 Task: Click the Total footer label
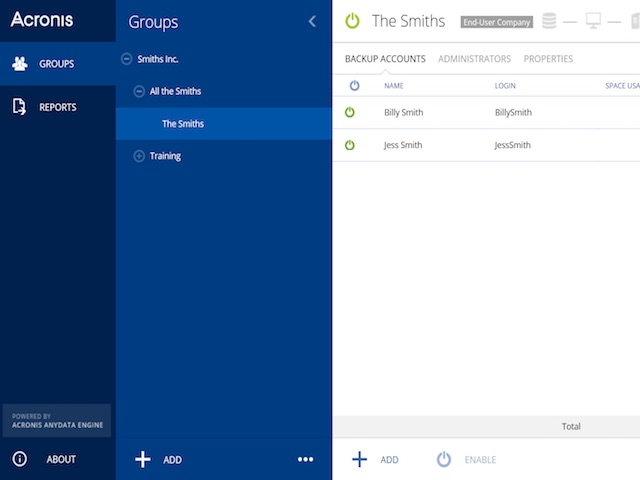pyautogui.click(x=571, y=427)
